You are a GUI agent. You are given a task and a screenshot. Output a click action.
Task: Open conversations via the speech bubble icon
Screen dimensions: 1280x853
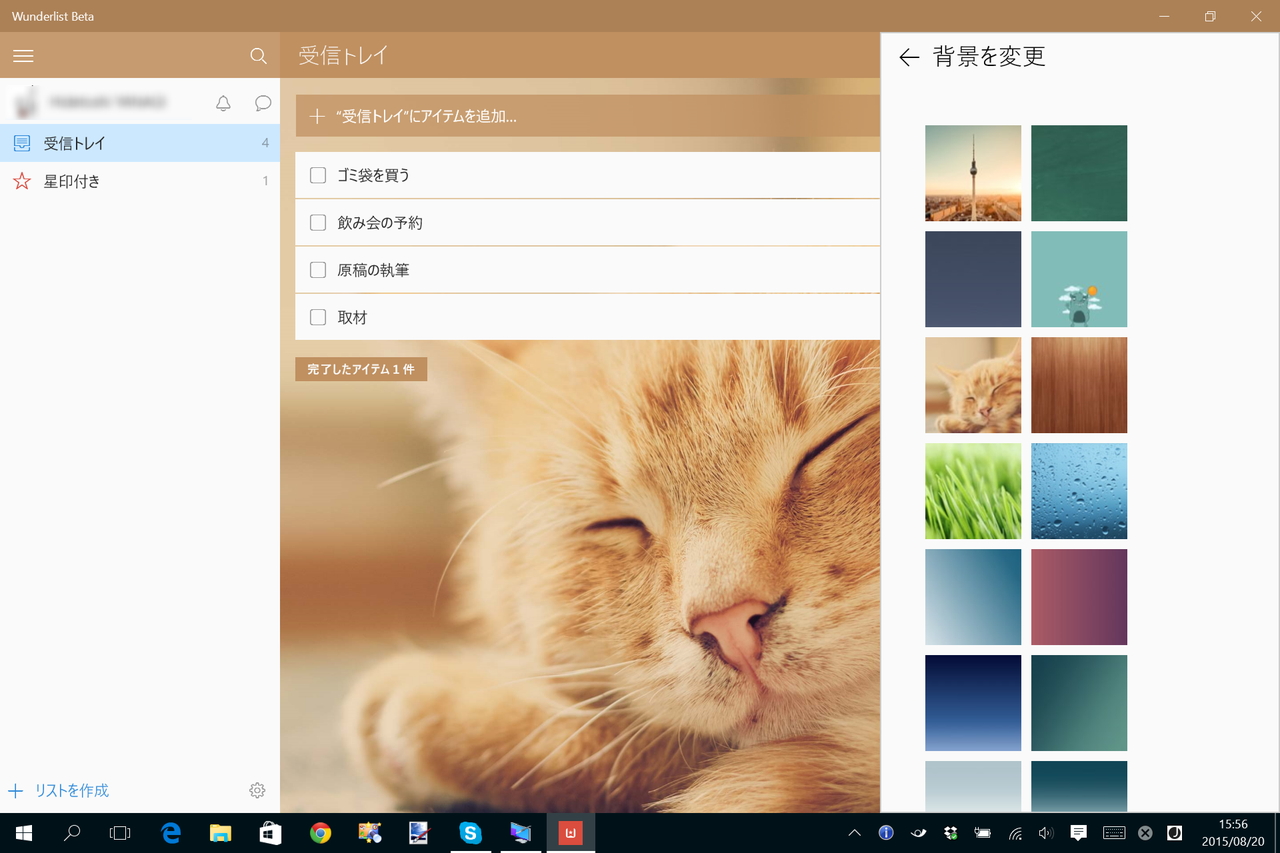click(x=263, y=102)
